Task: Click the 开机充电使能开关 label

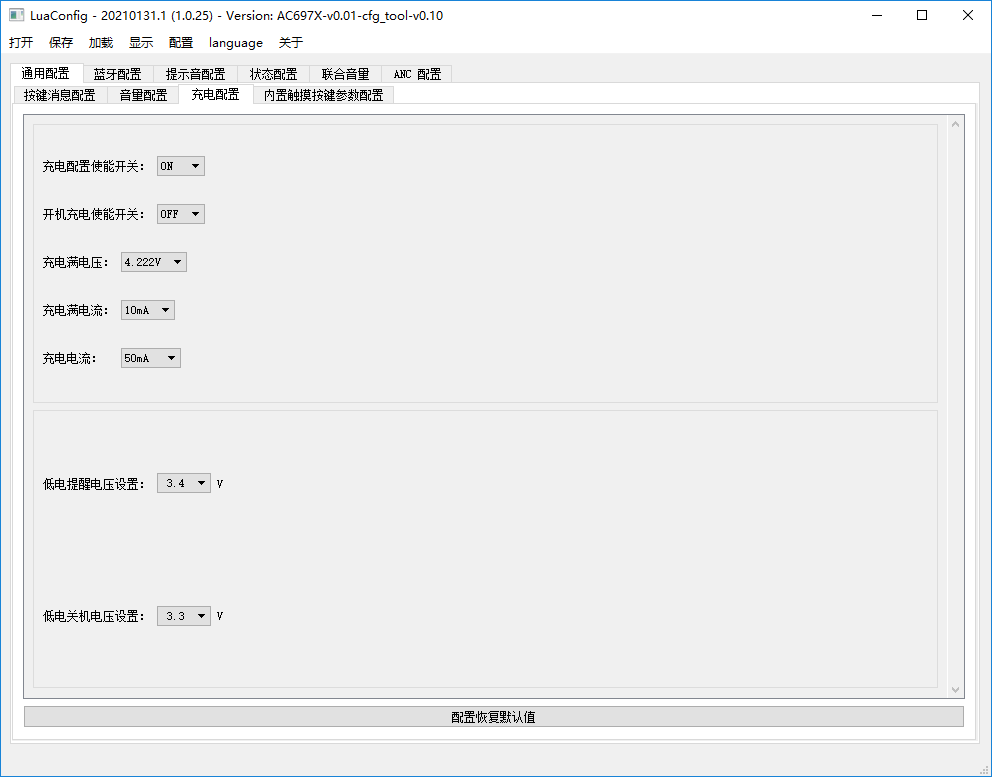Action: click(x=94, y=214)
